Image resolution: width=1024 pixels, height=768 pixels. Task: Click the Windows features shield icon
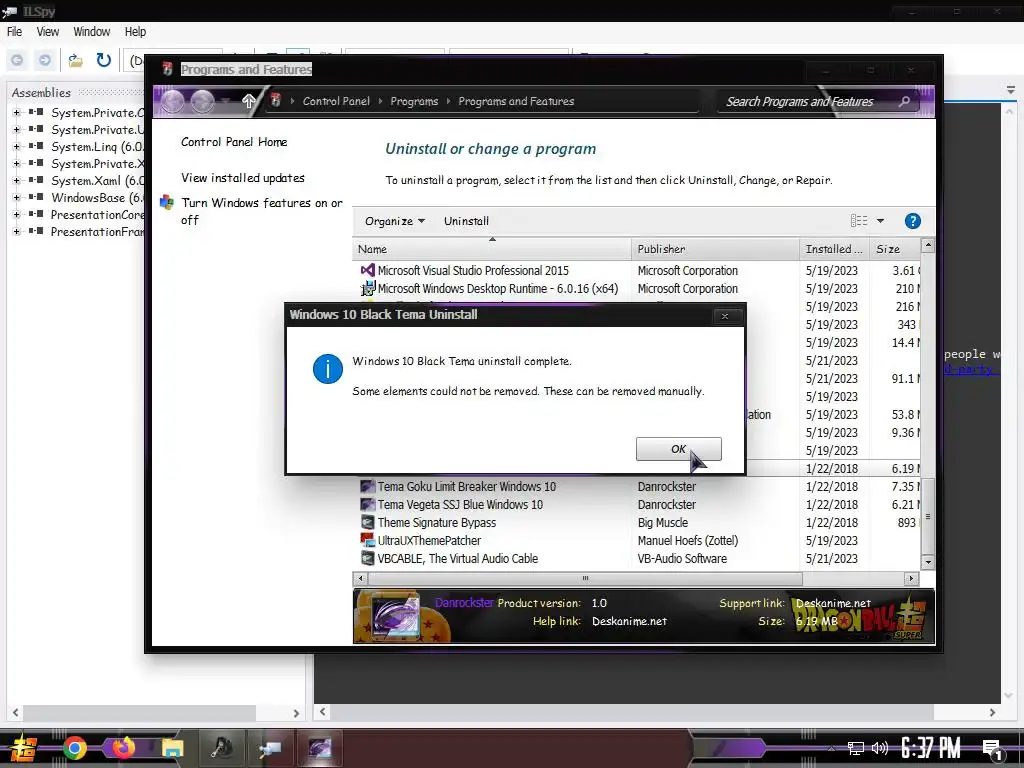point(167,202)
